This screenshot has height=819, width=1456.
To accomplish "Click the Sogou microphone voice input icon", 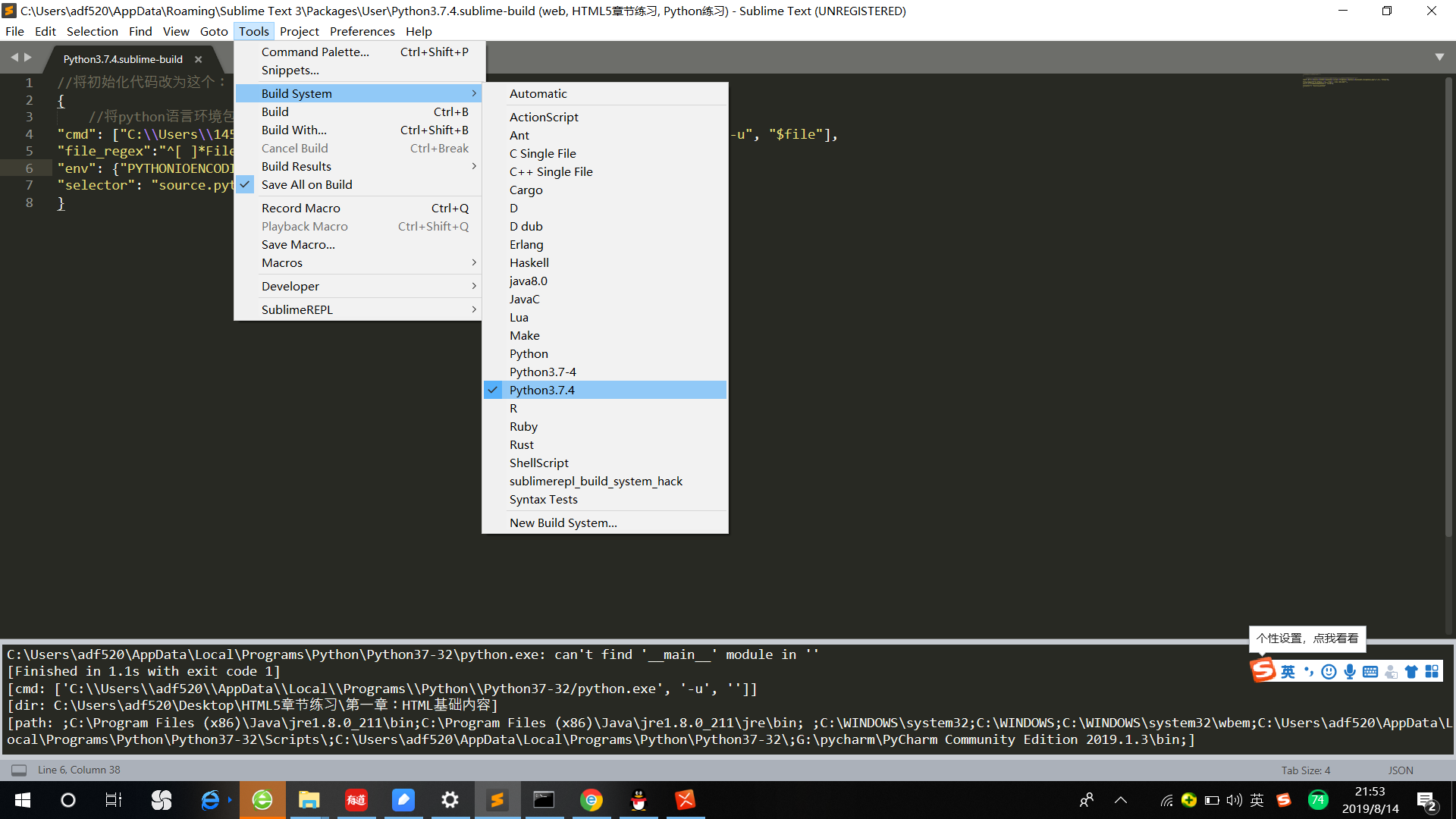I will 1349,671.
